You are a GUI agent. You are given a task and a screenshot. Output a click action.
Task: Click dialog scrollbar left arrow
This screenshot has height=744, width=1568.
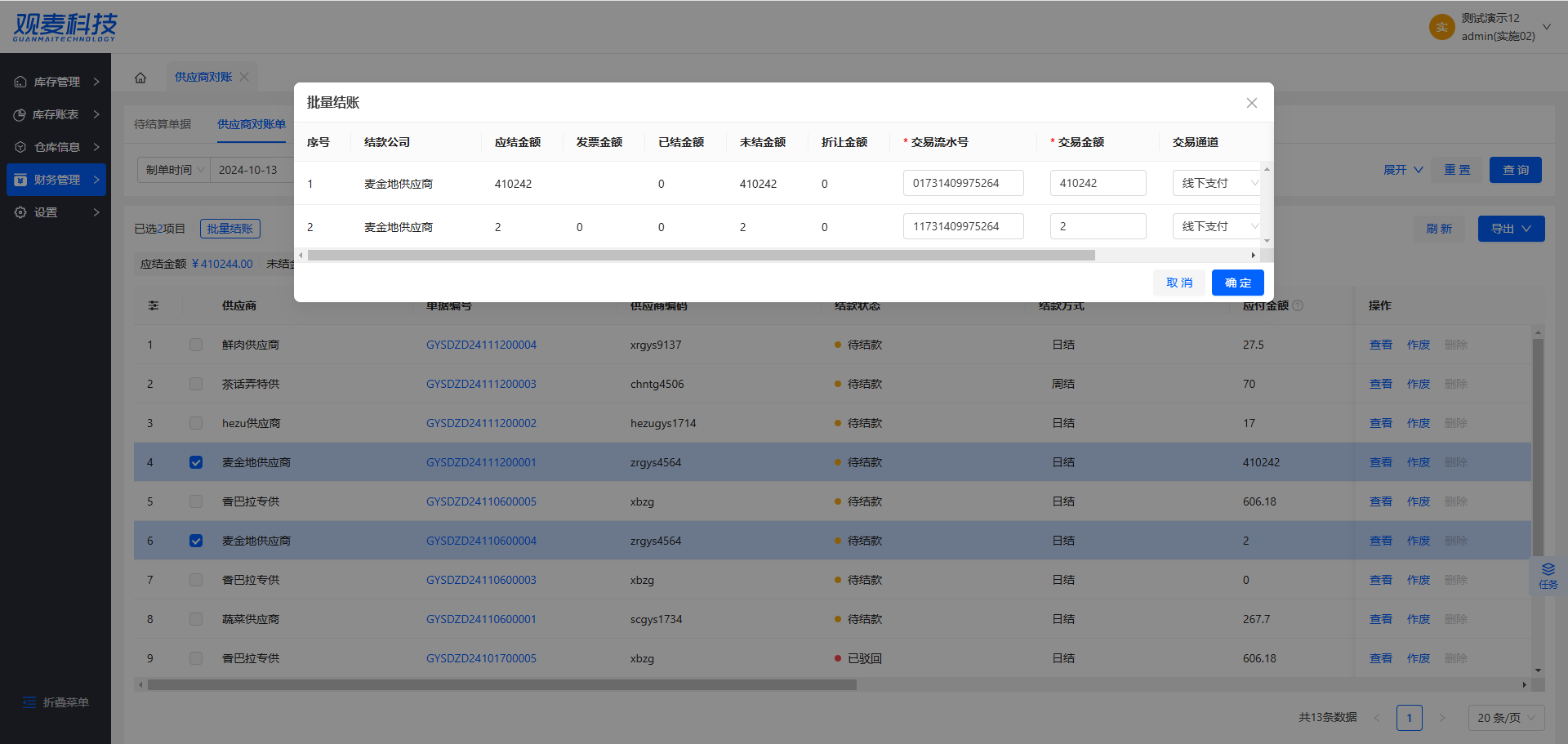(301, 256)
